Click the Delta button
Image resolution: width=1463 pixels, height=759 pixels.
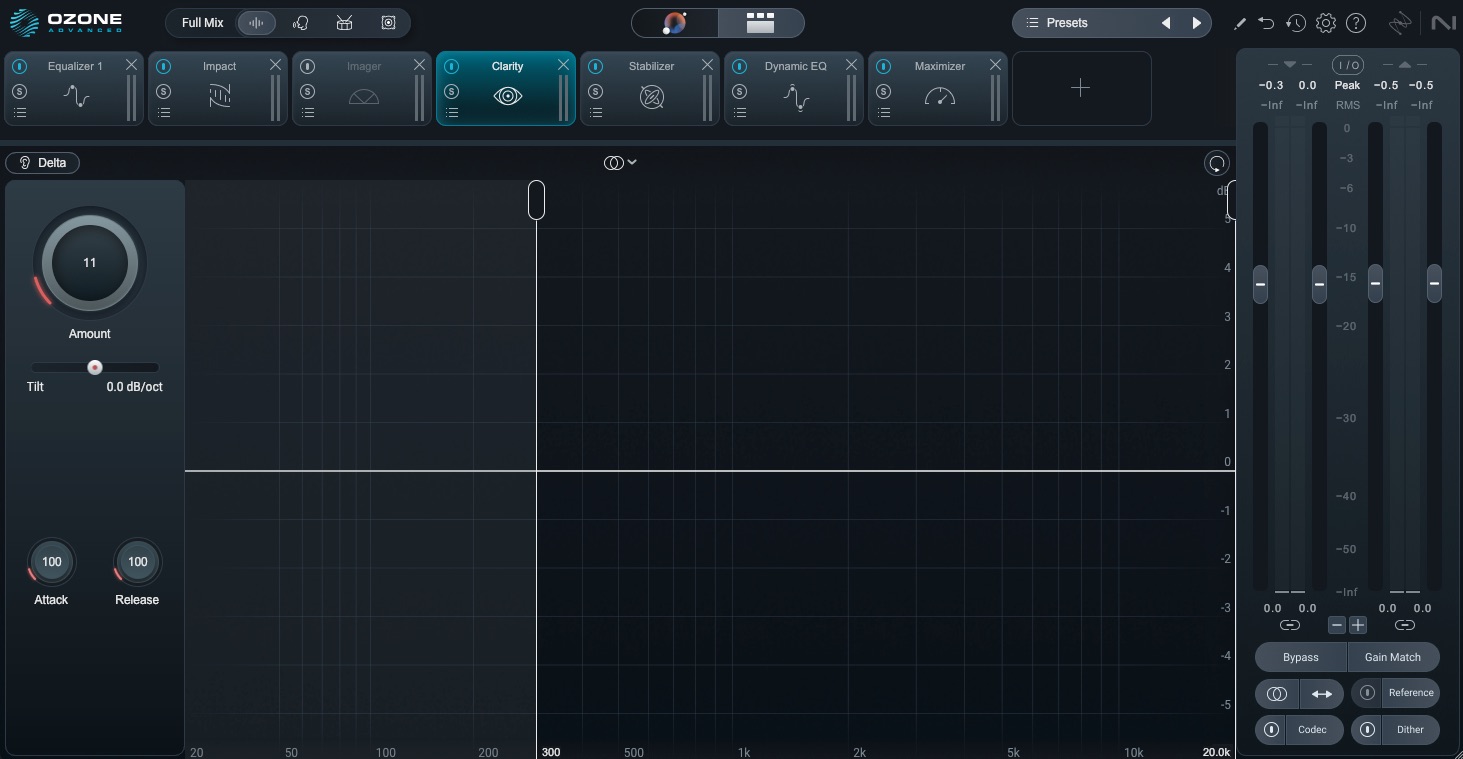[x=43, y=163]
